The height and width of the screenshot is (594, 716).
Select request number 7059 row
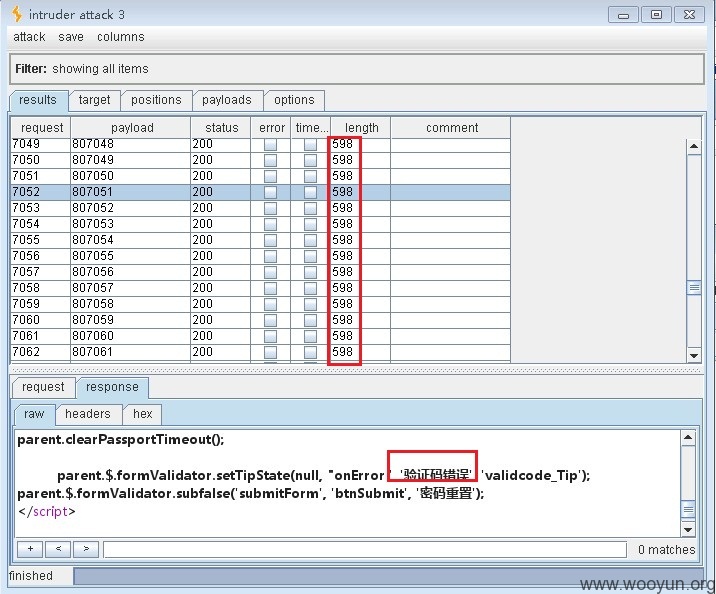point(260,304)
